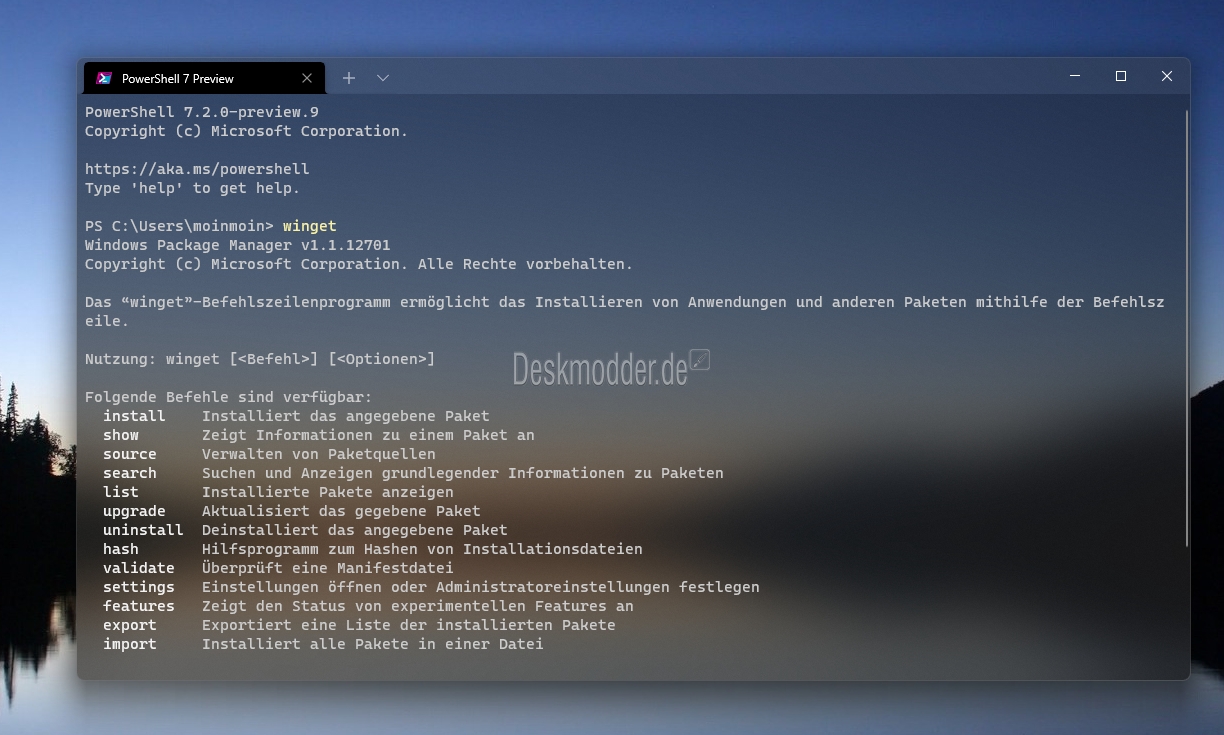This screenshot has height=735, width=1224.
Task: Click the 'show' command name
Action: point(121,435)
